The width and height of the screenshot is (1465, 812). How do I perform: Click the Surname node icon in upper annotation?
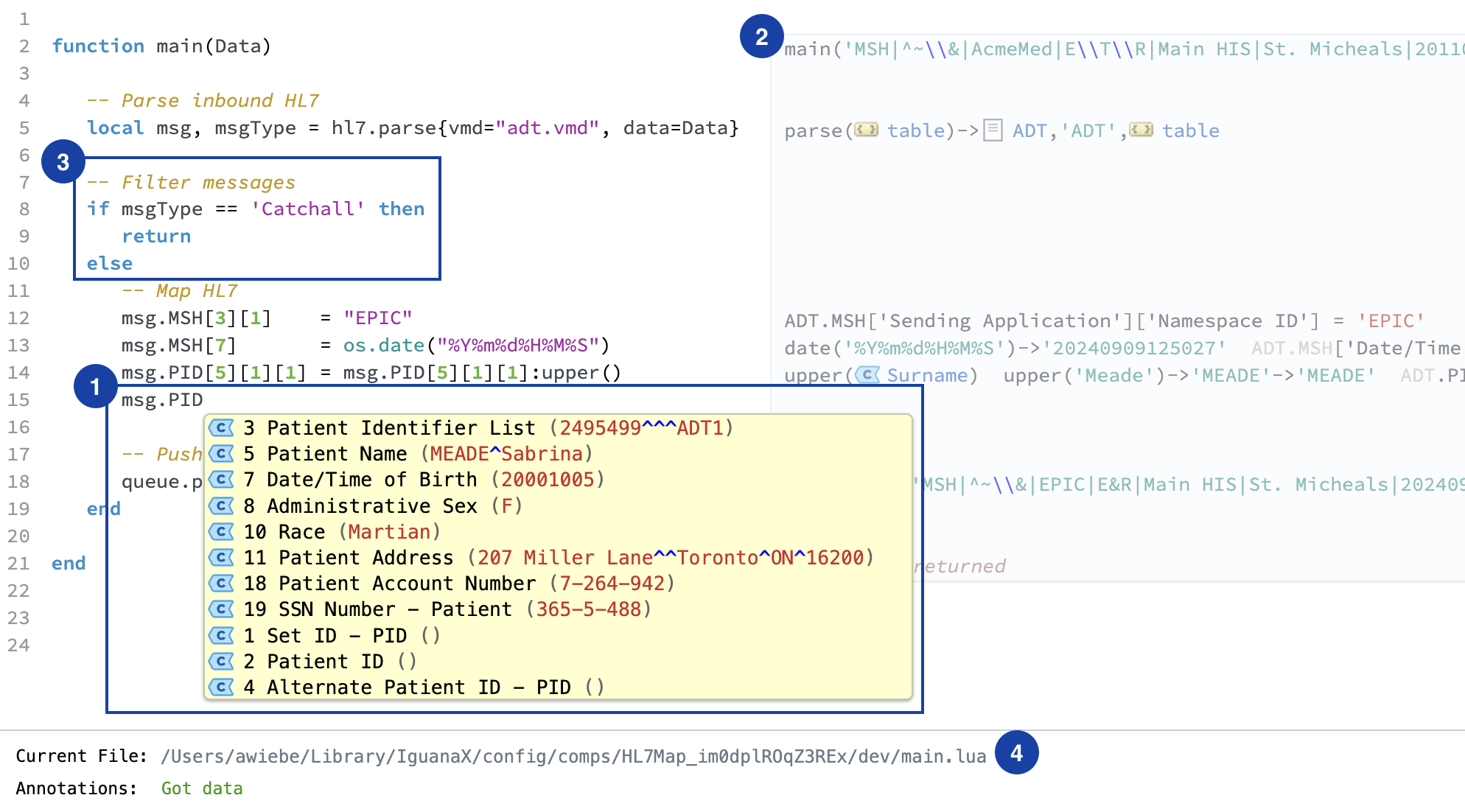point(869,375)
